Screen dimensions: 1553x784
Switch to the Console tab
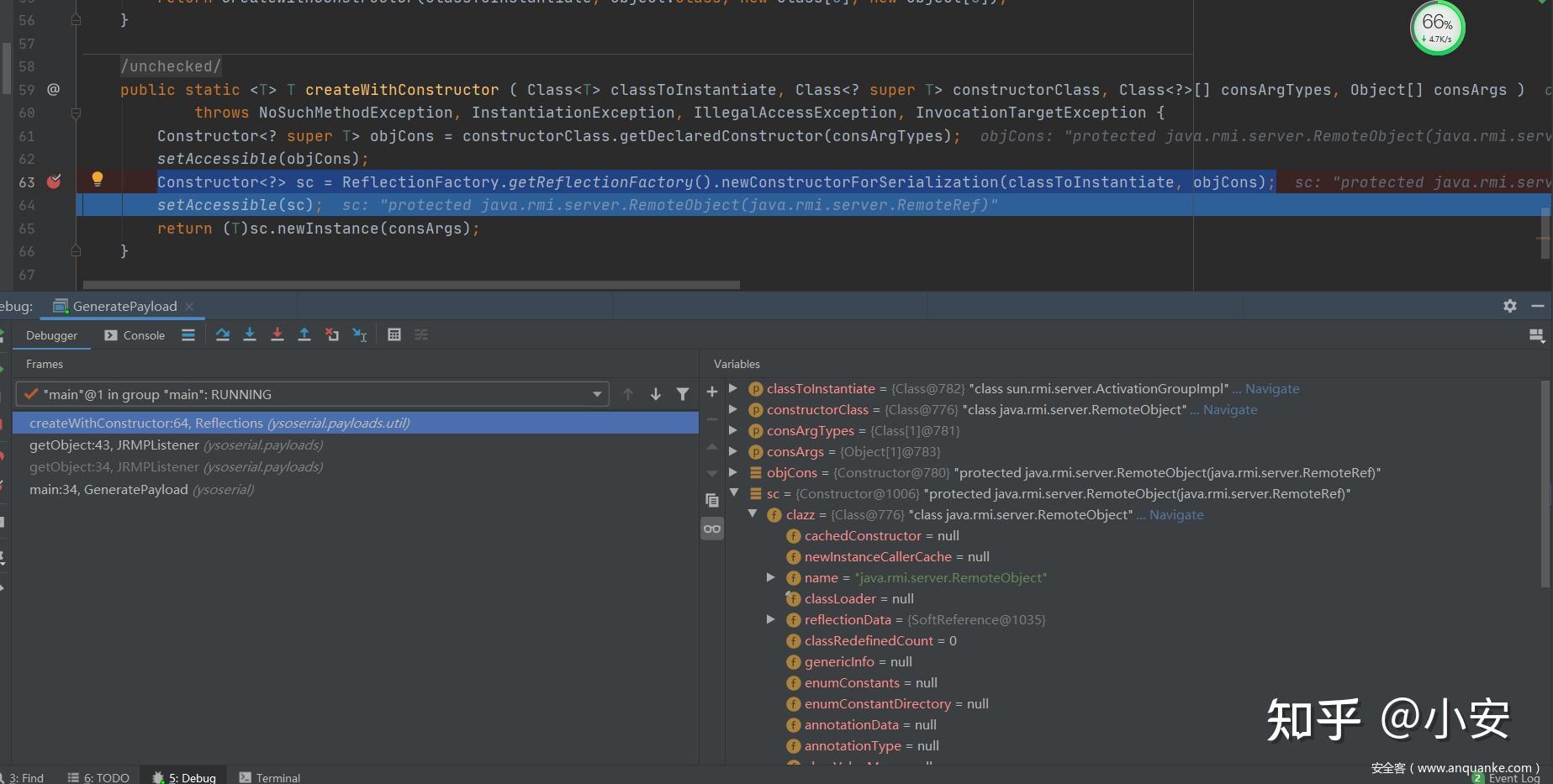coord(135,335)
